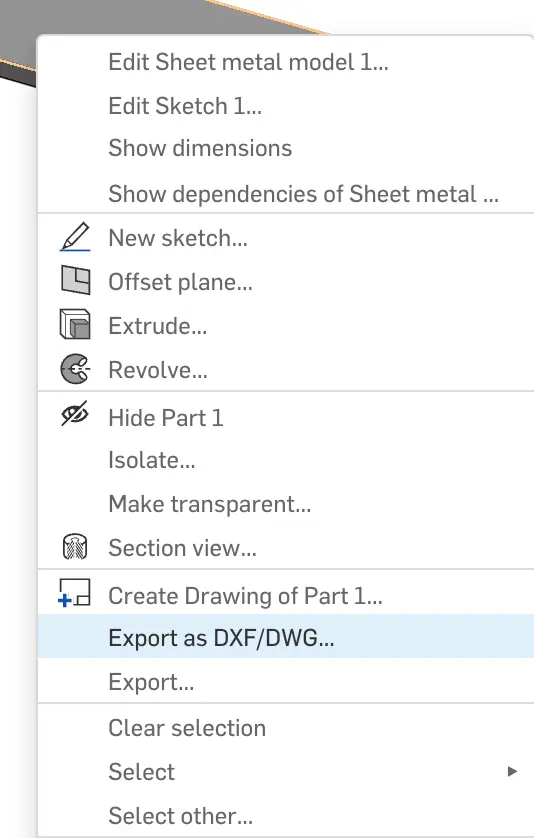Click Create Drawing of Part 1... text

pos(245,595)
